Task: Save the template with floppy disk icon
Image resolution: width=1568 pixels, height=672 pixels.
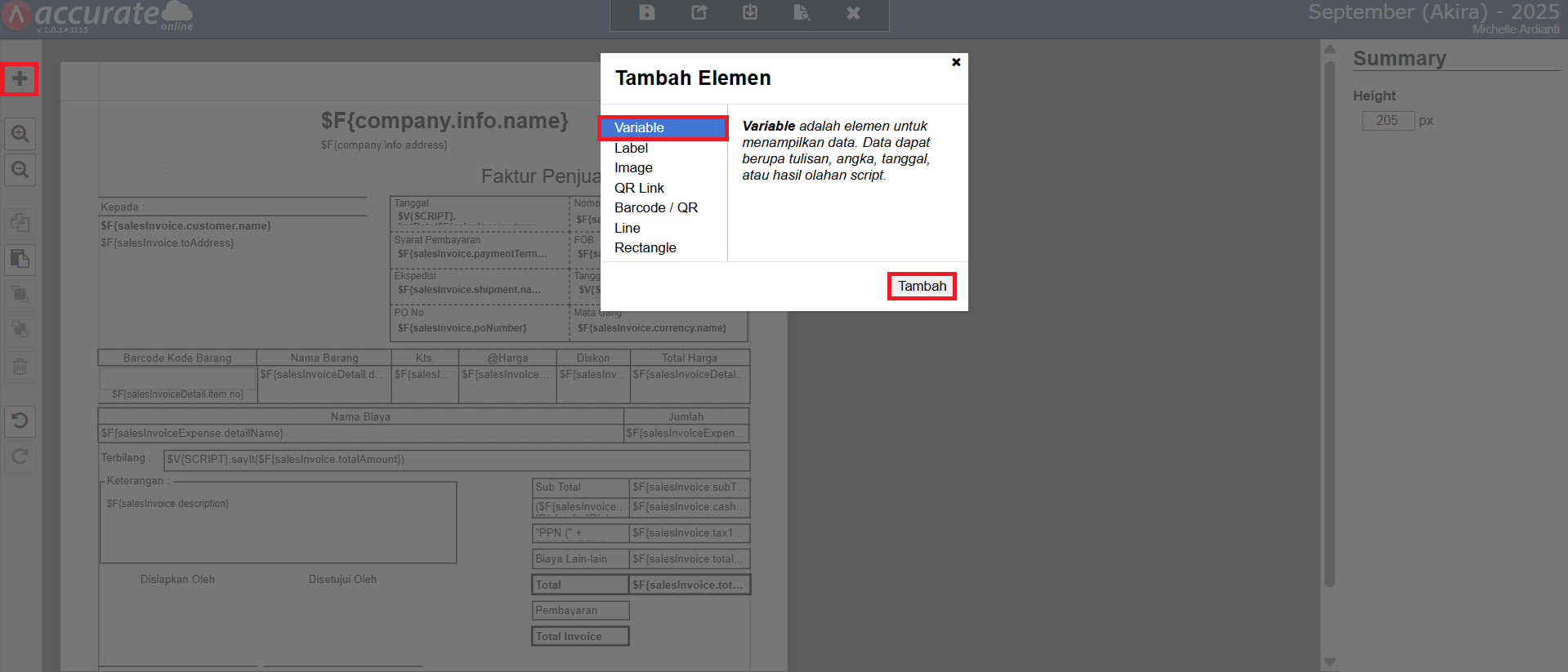Action: [x=646, y=13]
